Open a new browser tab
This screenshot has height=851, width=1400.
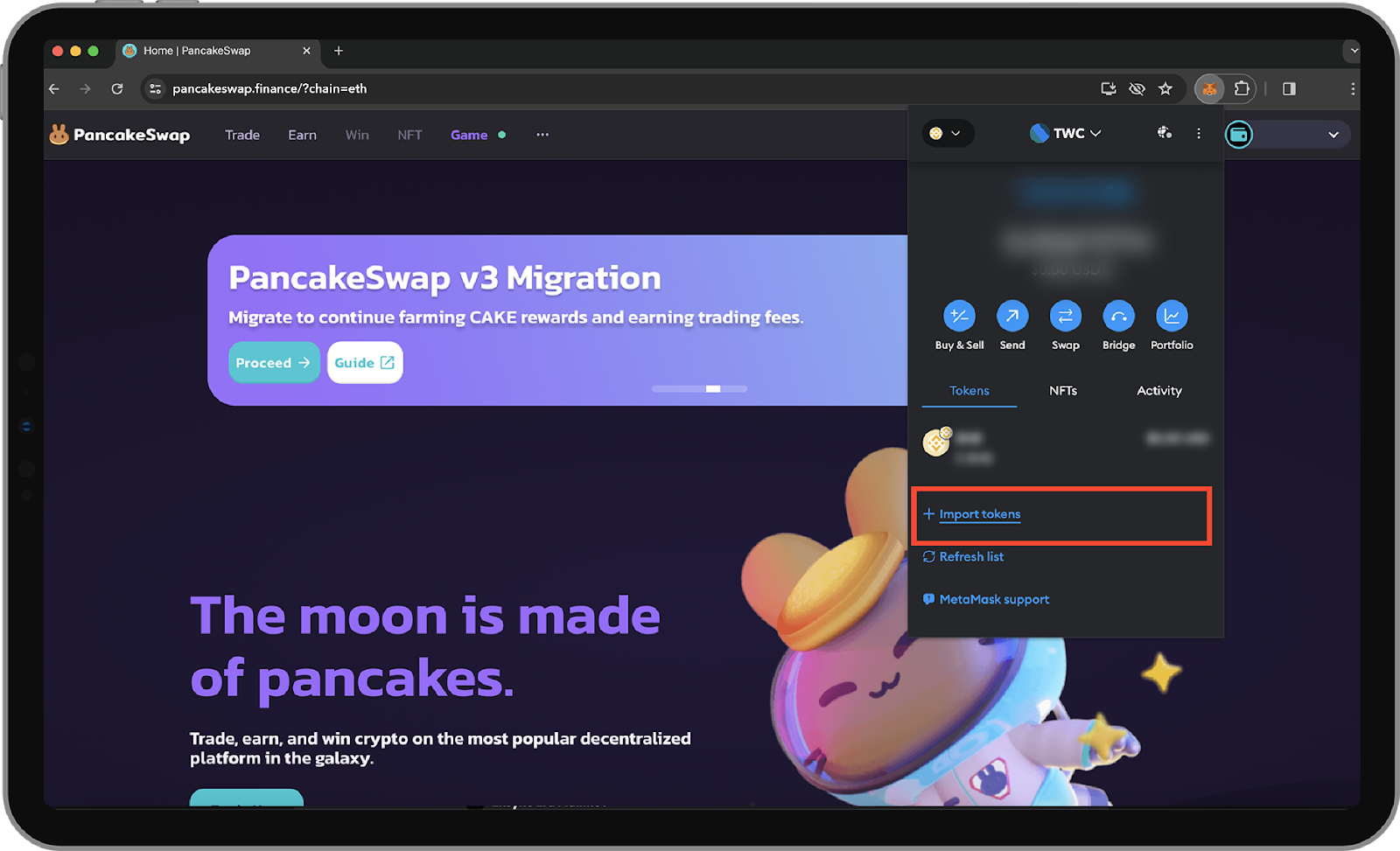339,51
